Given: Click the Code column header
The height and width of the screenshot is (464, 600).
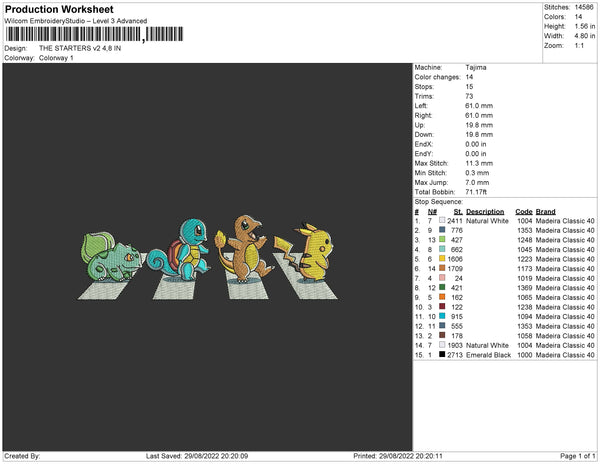Looking at the screenshot, I should [524, 212].
